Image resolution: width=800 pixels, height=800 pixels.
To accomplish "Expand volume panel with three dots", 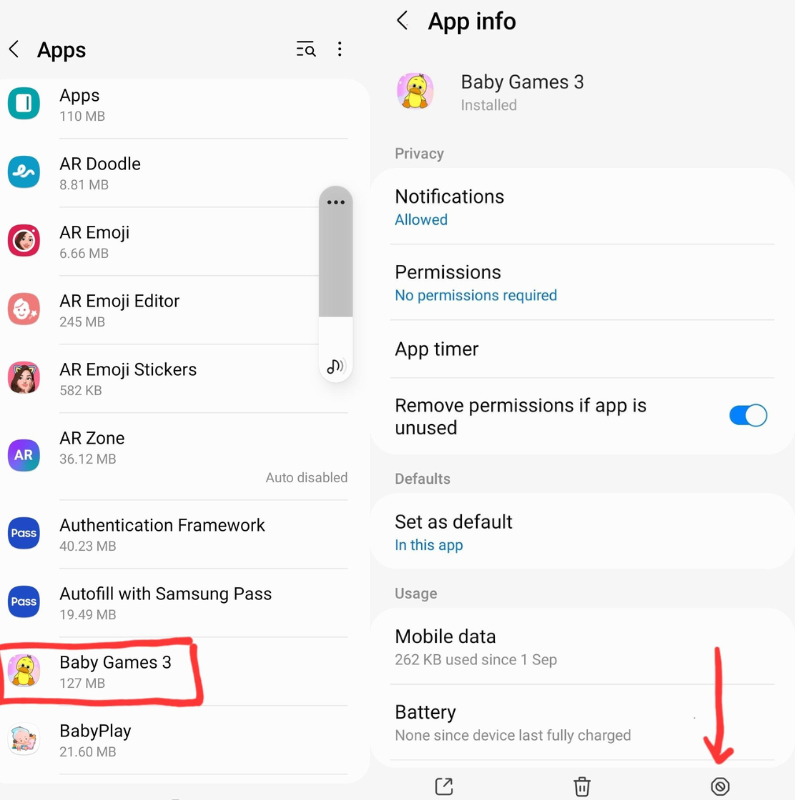I will pyautogui.click(x=336, y=202).
